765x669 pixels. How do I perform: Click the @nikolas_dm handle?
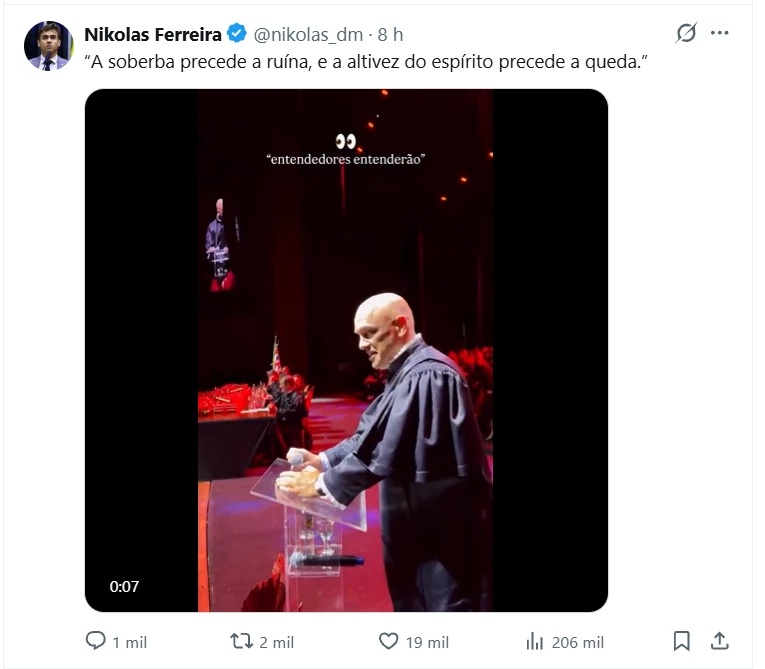pos(308,34)
